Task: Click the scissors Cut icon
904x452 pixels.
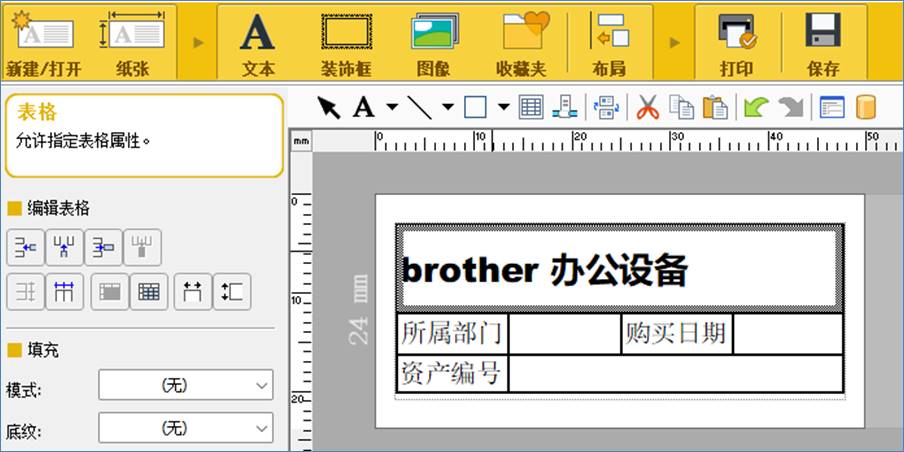Action: click(648, 107)
